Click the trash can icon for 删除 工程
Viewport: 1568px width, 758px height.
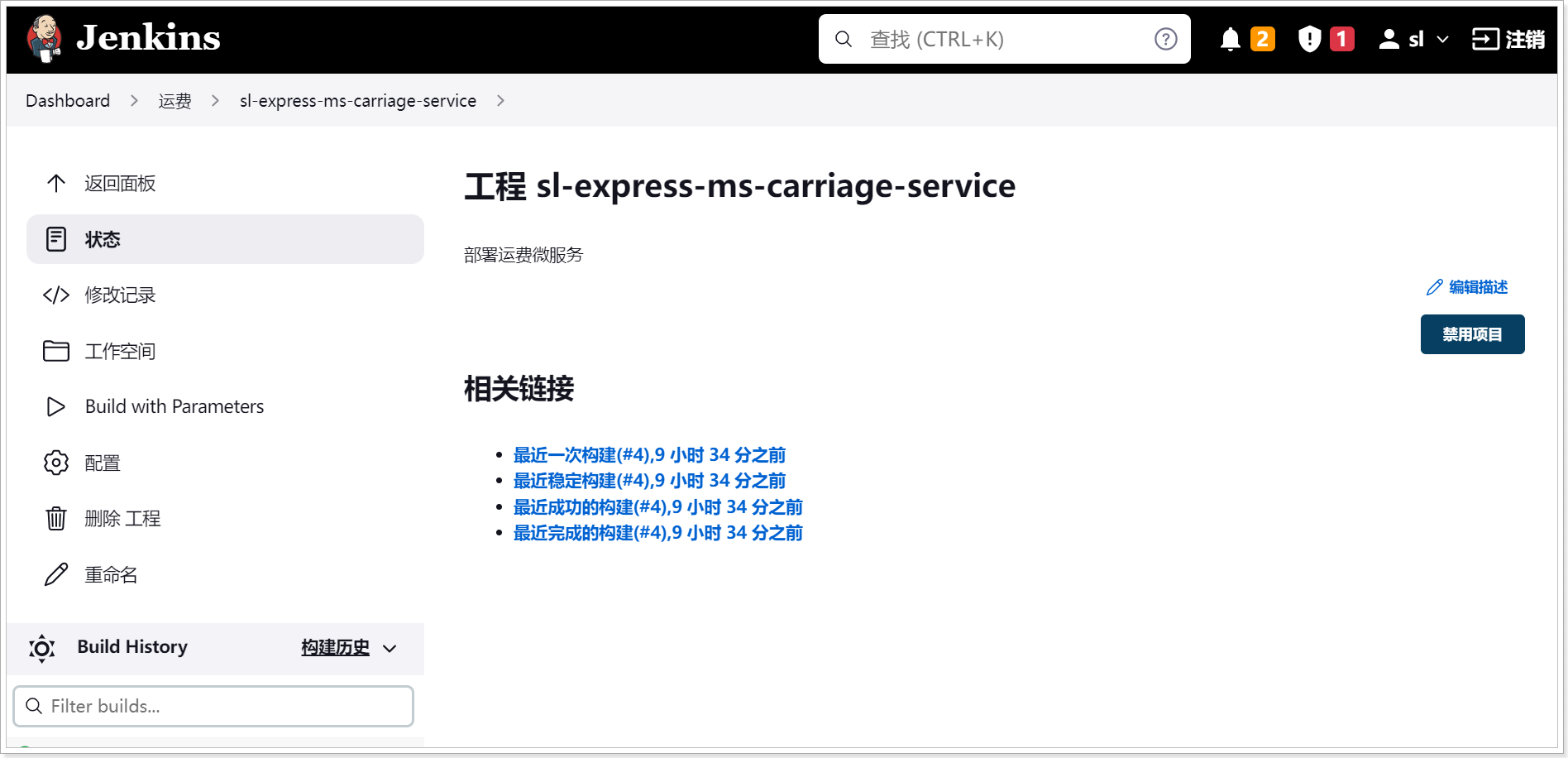point(56,519)
